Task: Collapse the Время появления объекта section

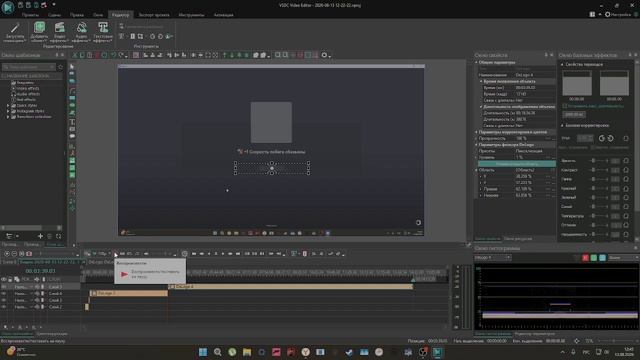Action: point(481,81)
